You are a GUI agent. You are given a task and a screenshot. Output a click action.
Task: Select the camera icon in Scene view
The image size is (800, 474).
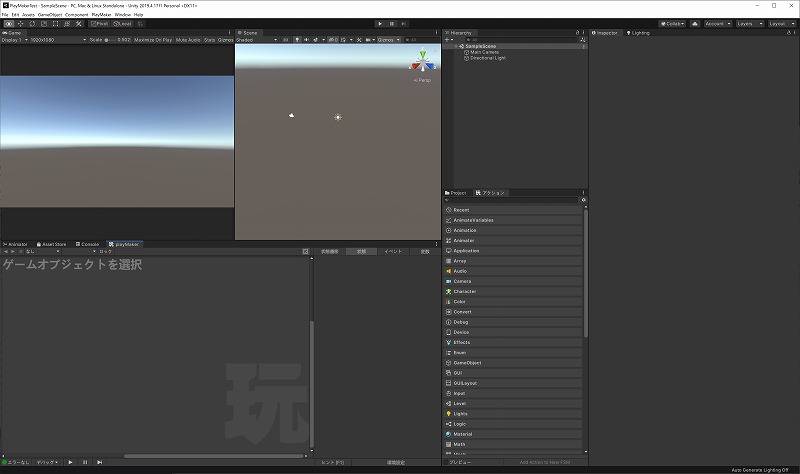point(291,115)
